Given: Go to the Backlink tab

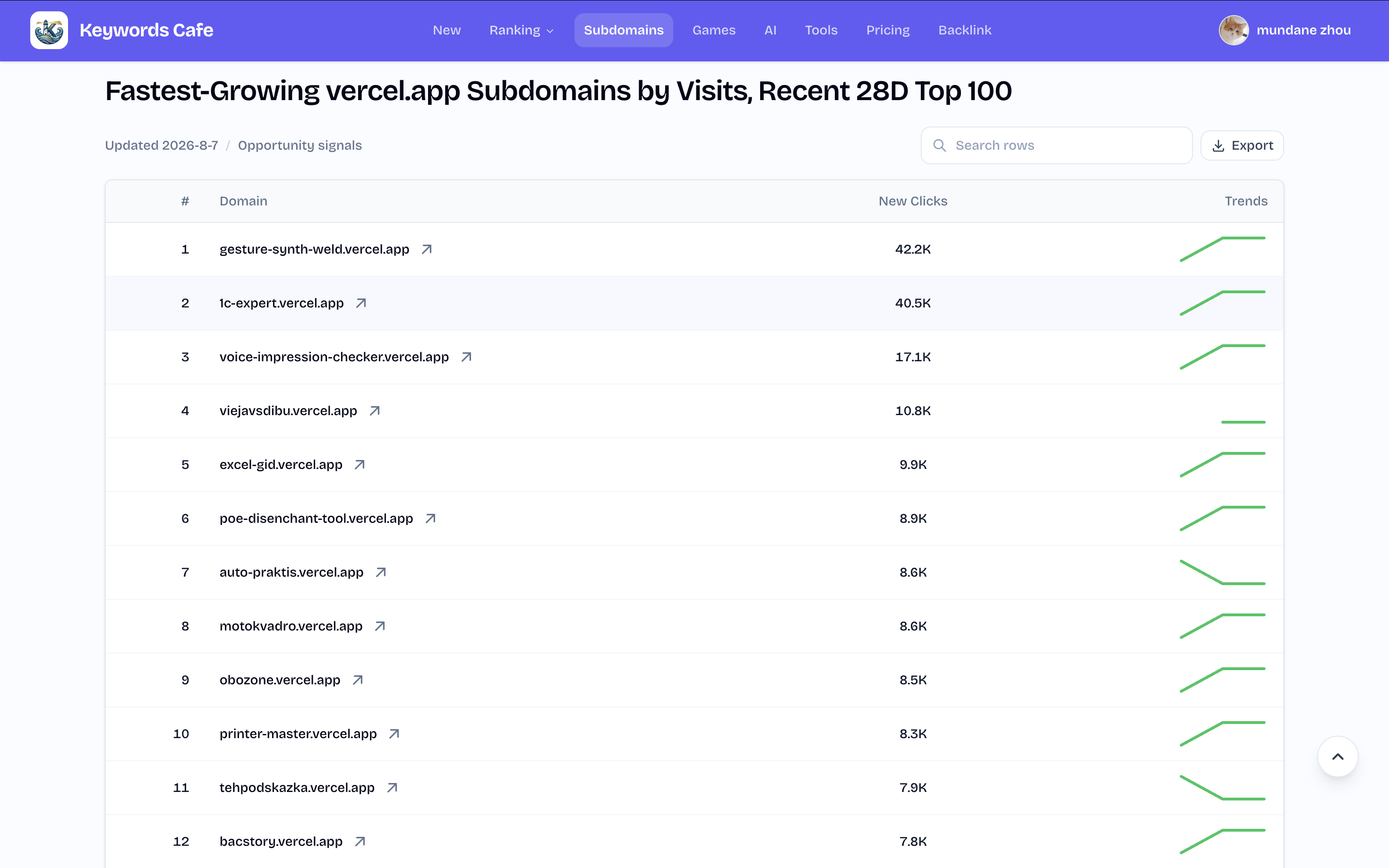Looking at the screenshot, I should (965, 30).
